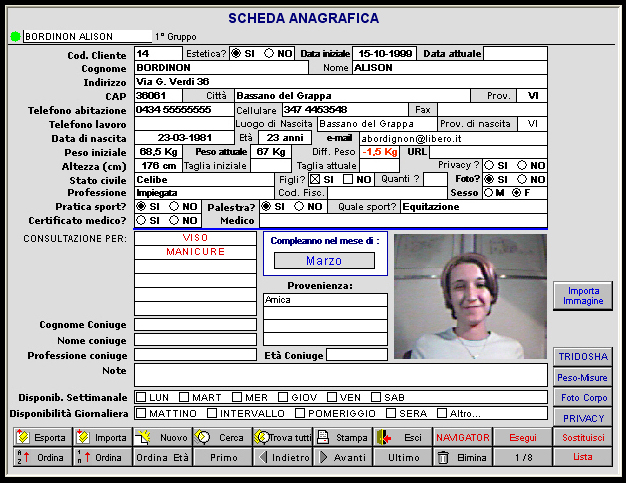
Task: Click the Quale sport field Equitazione
Action: pos(474,206)
